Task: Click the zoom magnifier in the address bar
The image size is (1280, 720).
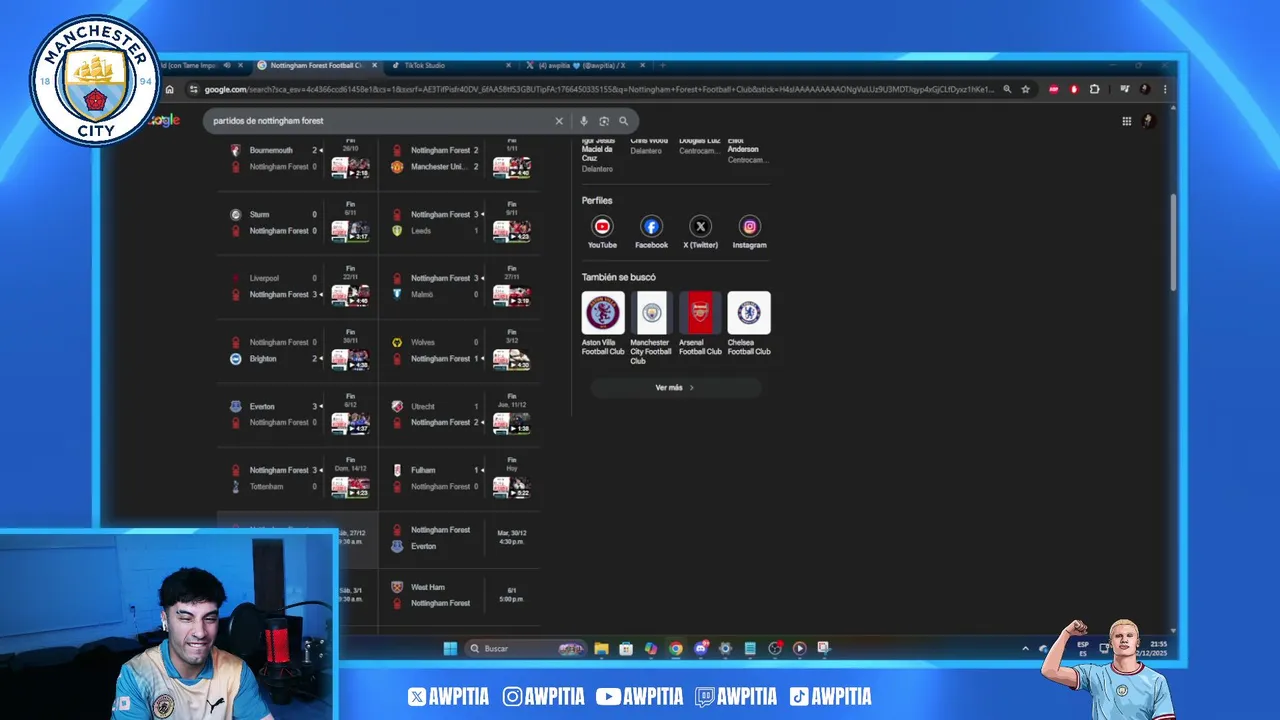Action: pos(1007,89)
